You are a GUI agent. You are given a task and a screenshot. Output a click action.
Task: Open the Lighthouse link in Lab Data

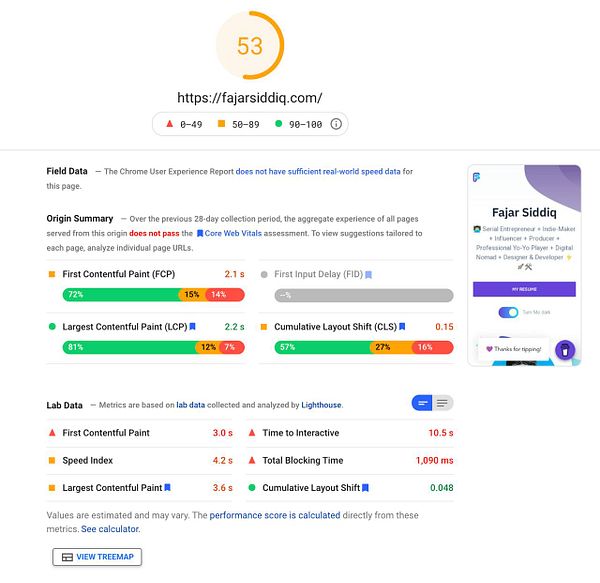pos(321,405)
